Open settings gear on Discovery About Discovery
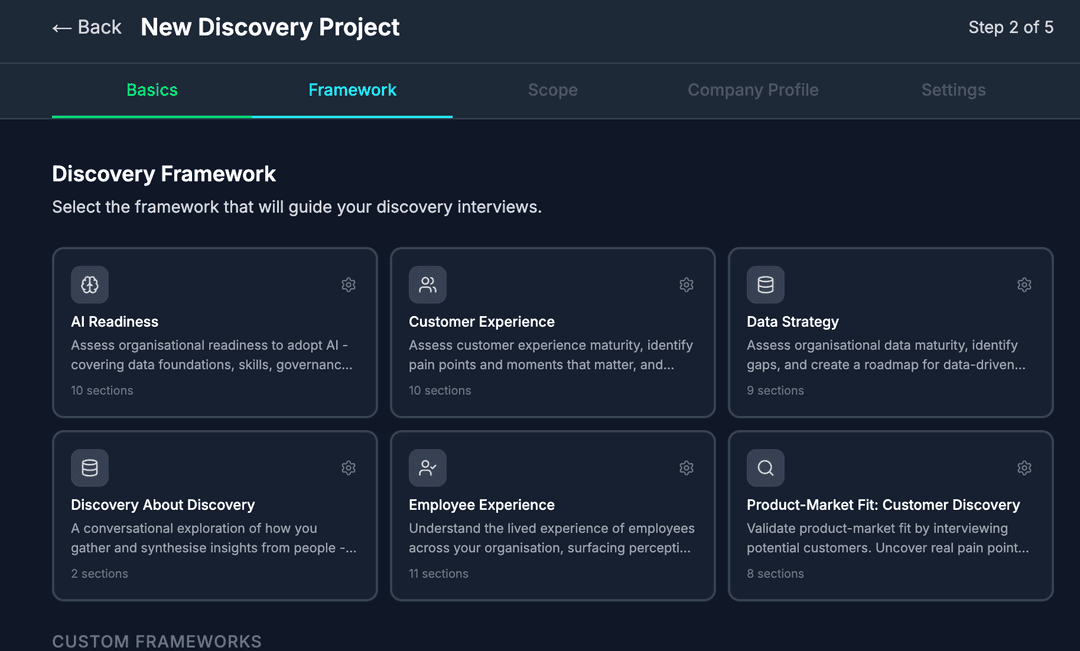This screenshot has width=1080, height=651. point(348,467)
